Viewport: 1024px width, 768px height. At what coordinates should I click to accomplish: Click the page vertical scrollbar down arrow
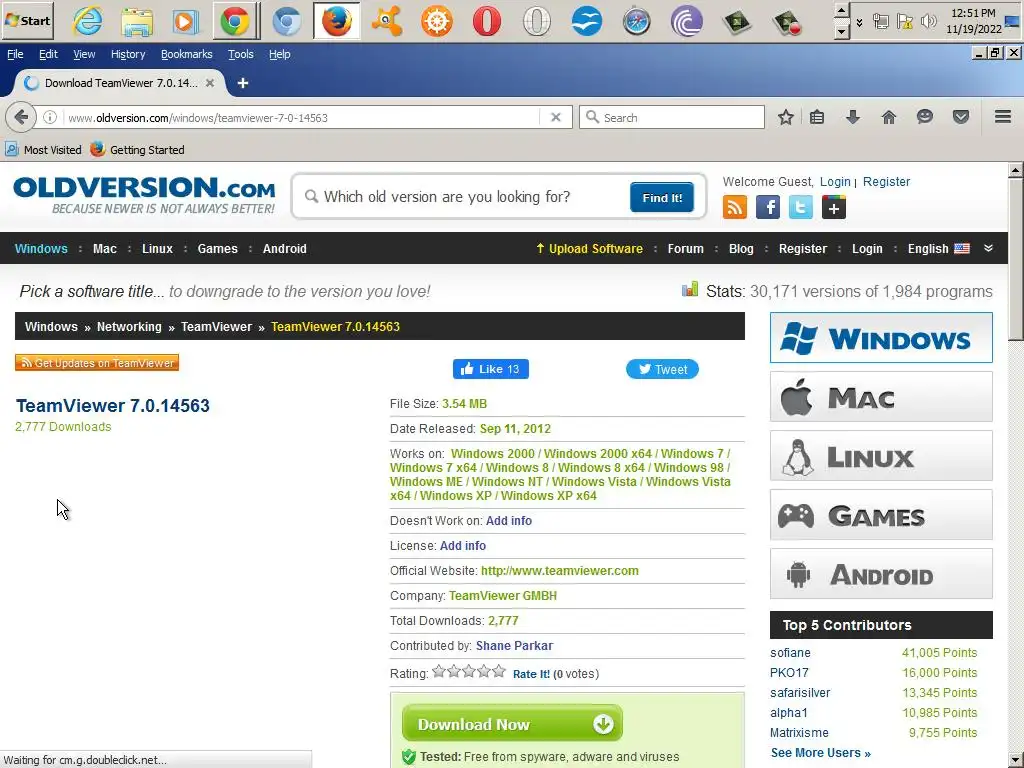click(x=1016, y=761)
